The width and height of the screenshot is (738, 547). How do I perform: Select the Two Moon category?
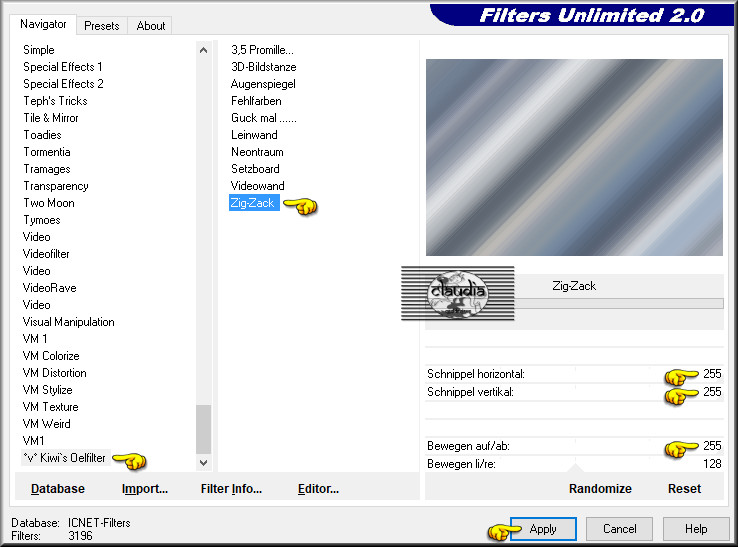tap(49, 203)
